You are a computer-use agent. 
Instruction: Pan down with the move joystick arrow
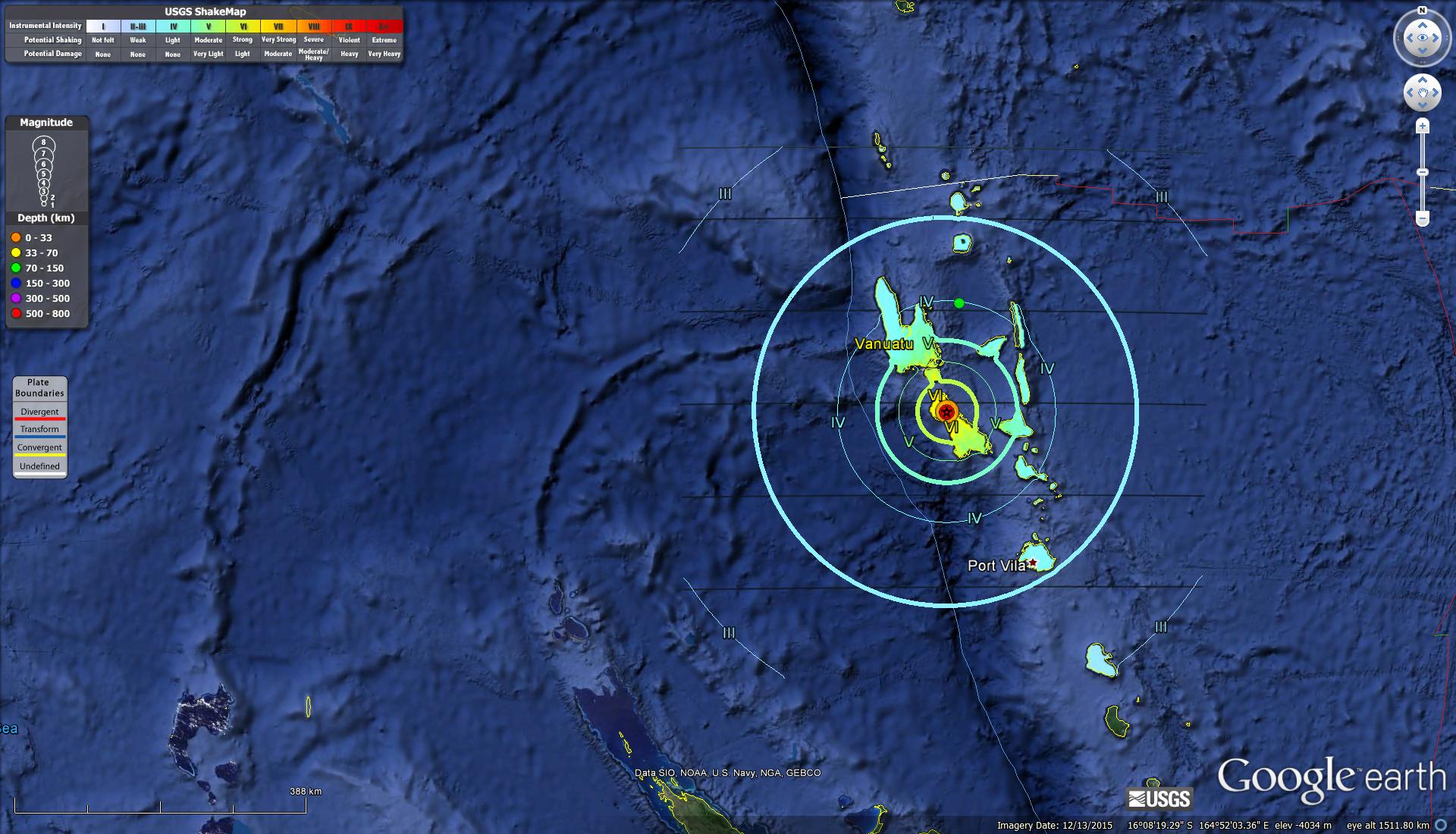(x=1423, y=106)
